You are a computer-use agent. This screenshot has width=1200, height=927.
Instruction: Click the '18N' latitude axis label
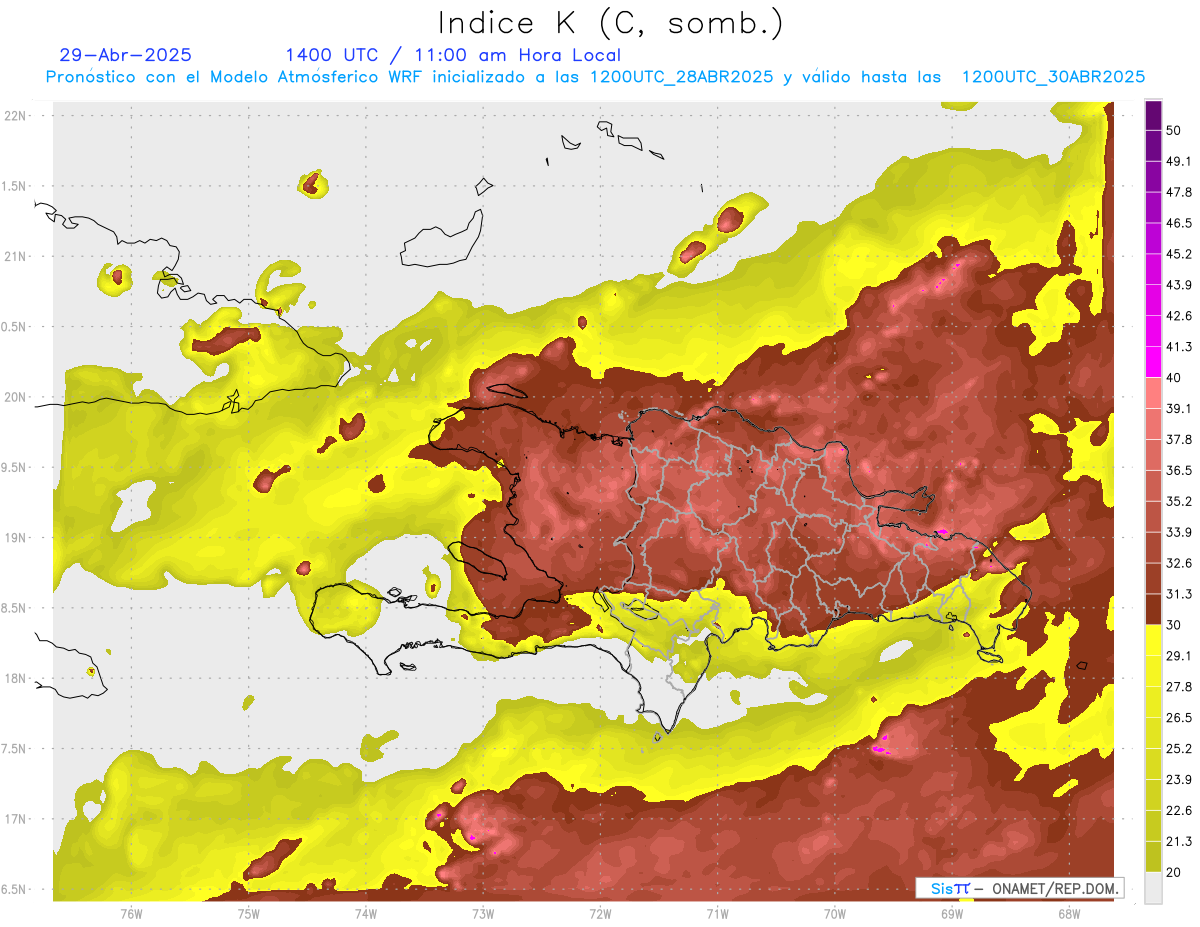(15, 678)
